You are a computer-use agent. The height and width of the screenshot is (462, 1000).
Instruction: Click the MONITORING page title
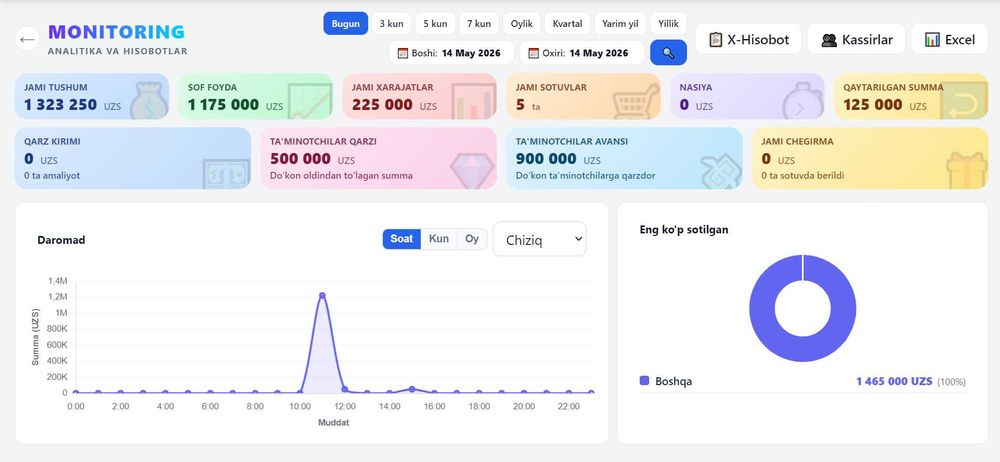(x=116, y=32)
